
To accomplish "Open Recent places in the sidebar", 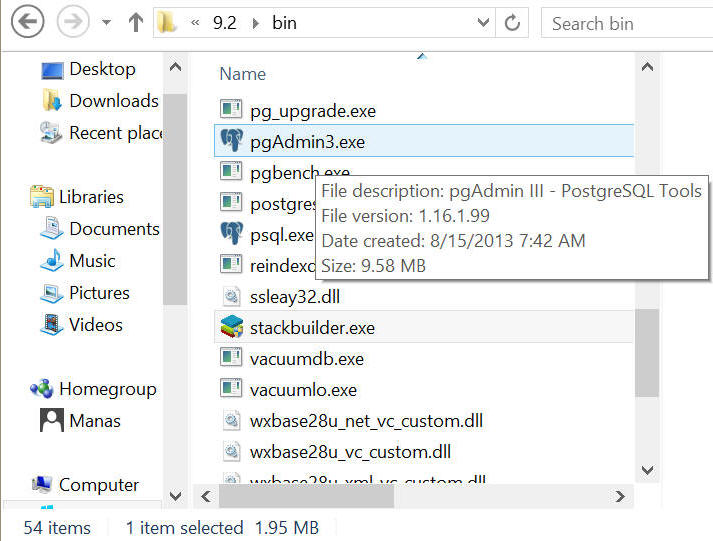I will tap(116, 133).
